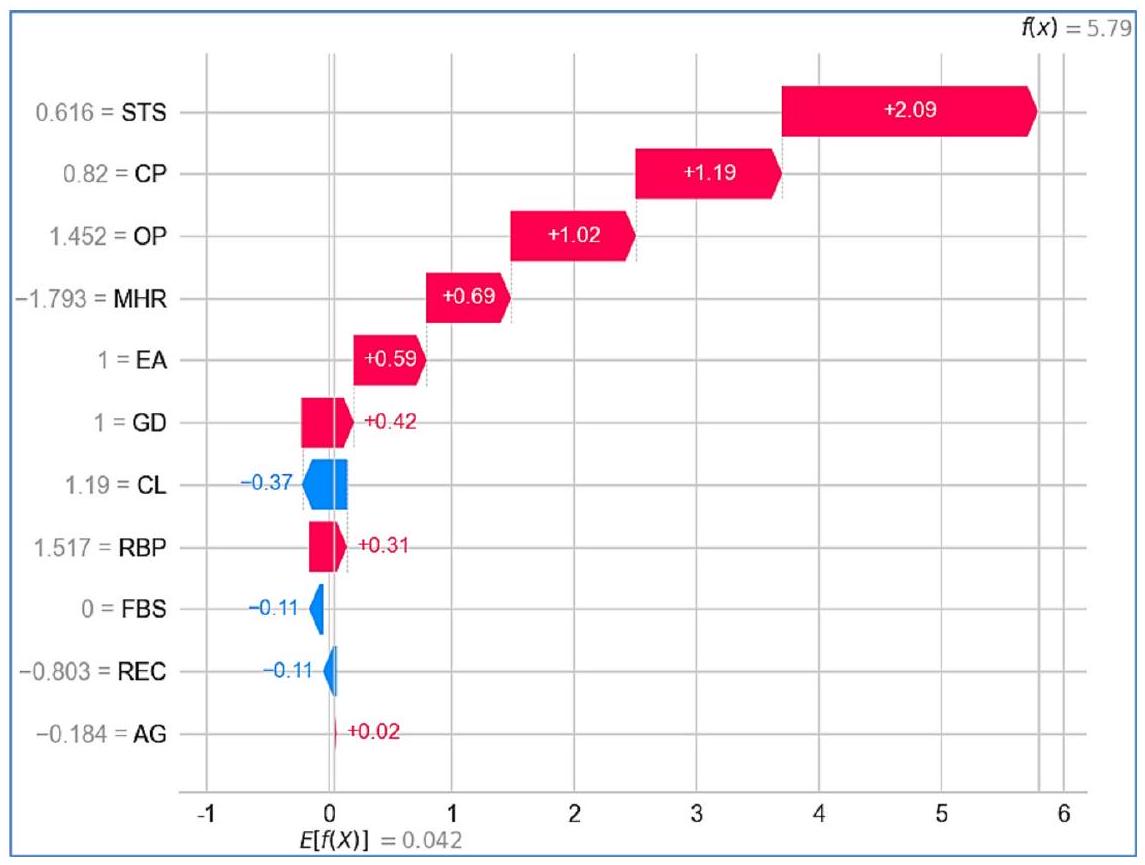Click the +0.42 value beside GD bar

tap(389, 422)
